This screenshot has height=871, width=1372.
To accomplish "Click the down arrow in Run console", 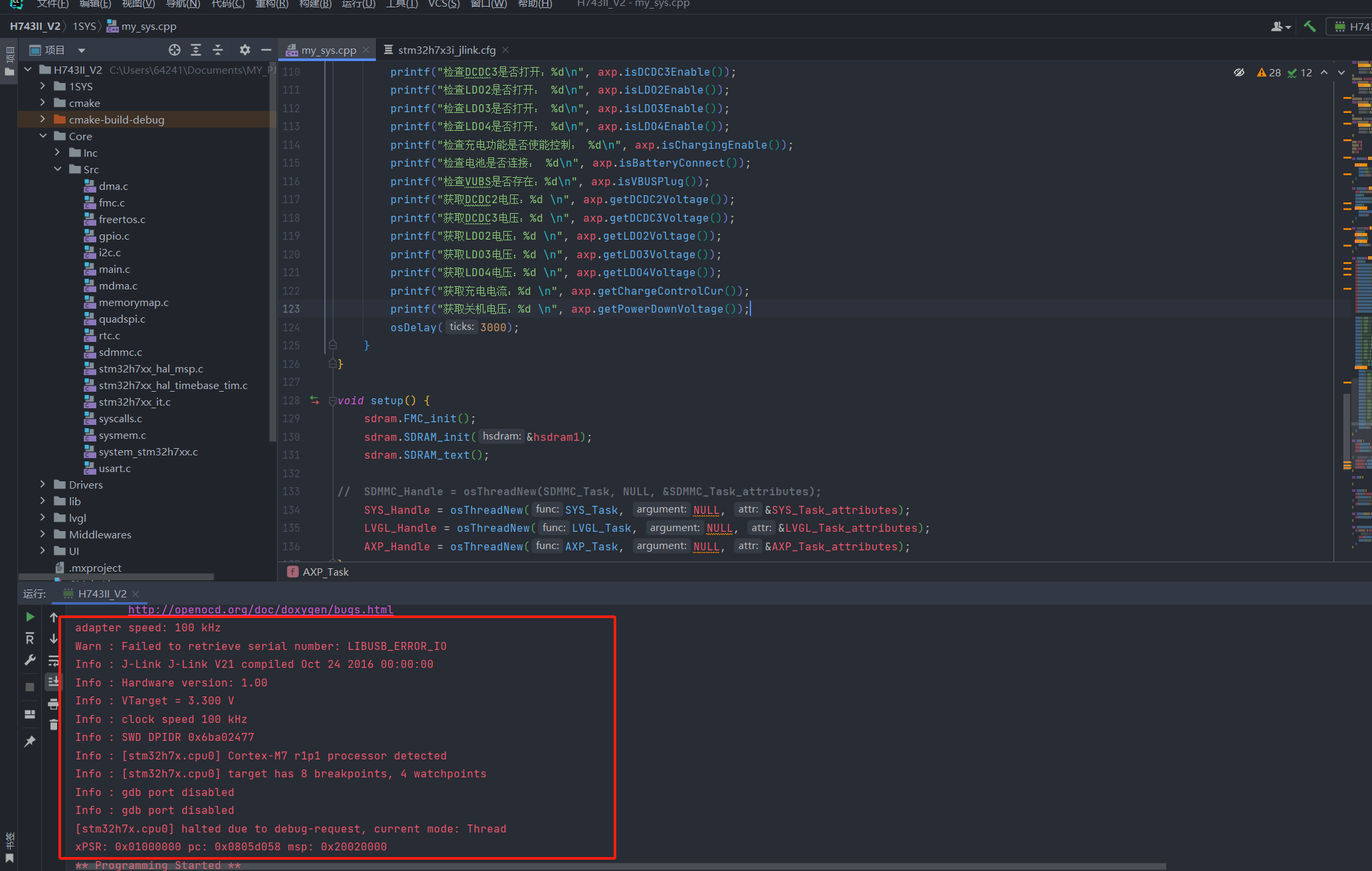I will (54, 639).
